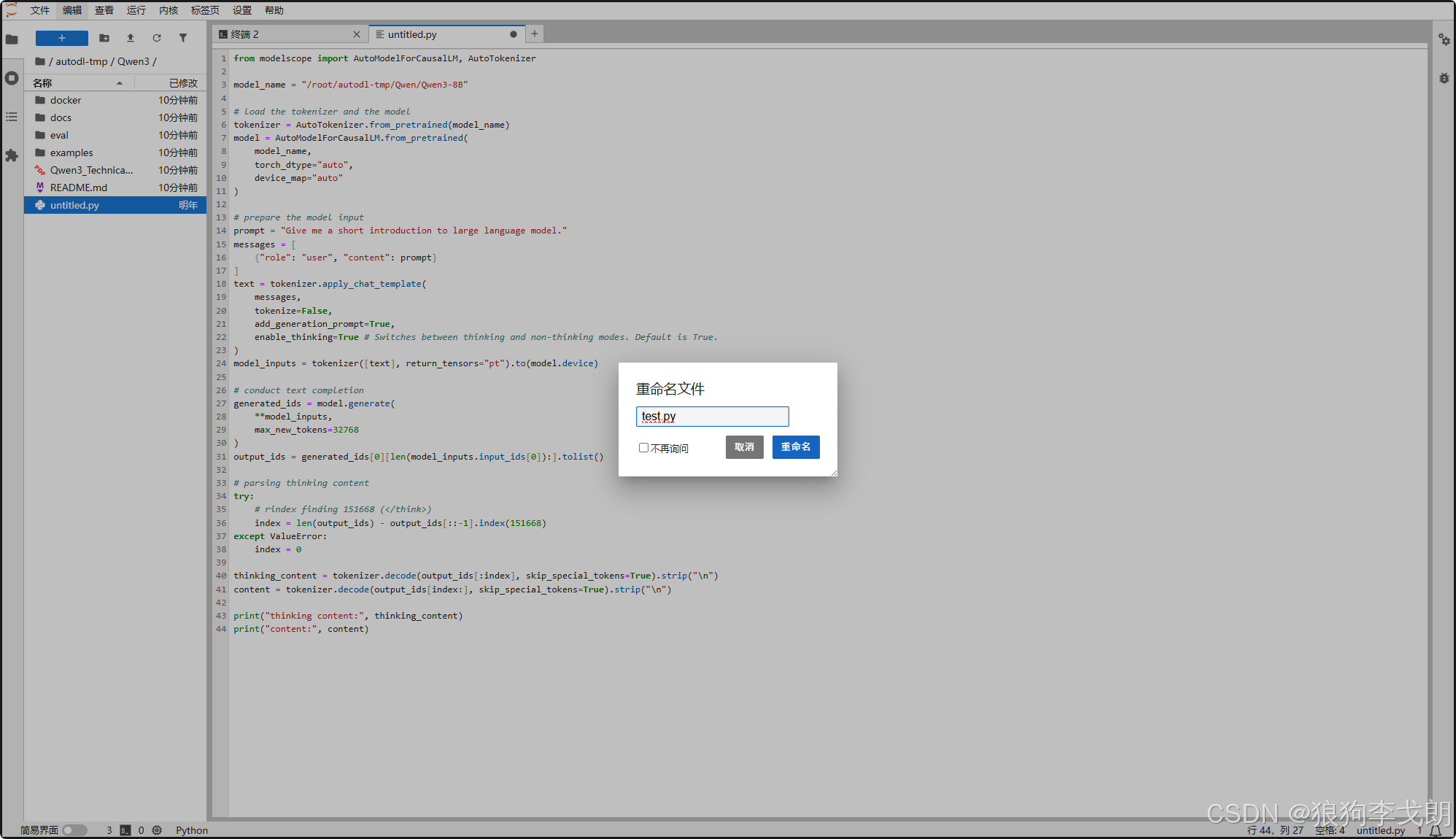Open the debugger bug icon
Screen dimensions: 1456x839
tap(1444, 78)
